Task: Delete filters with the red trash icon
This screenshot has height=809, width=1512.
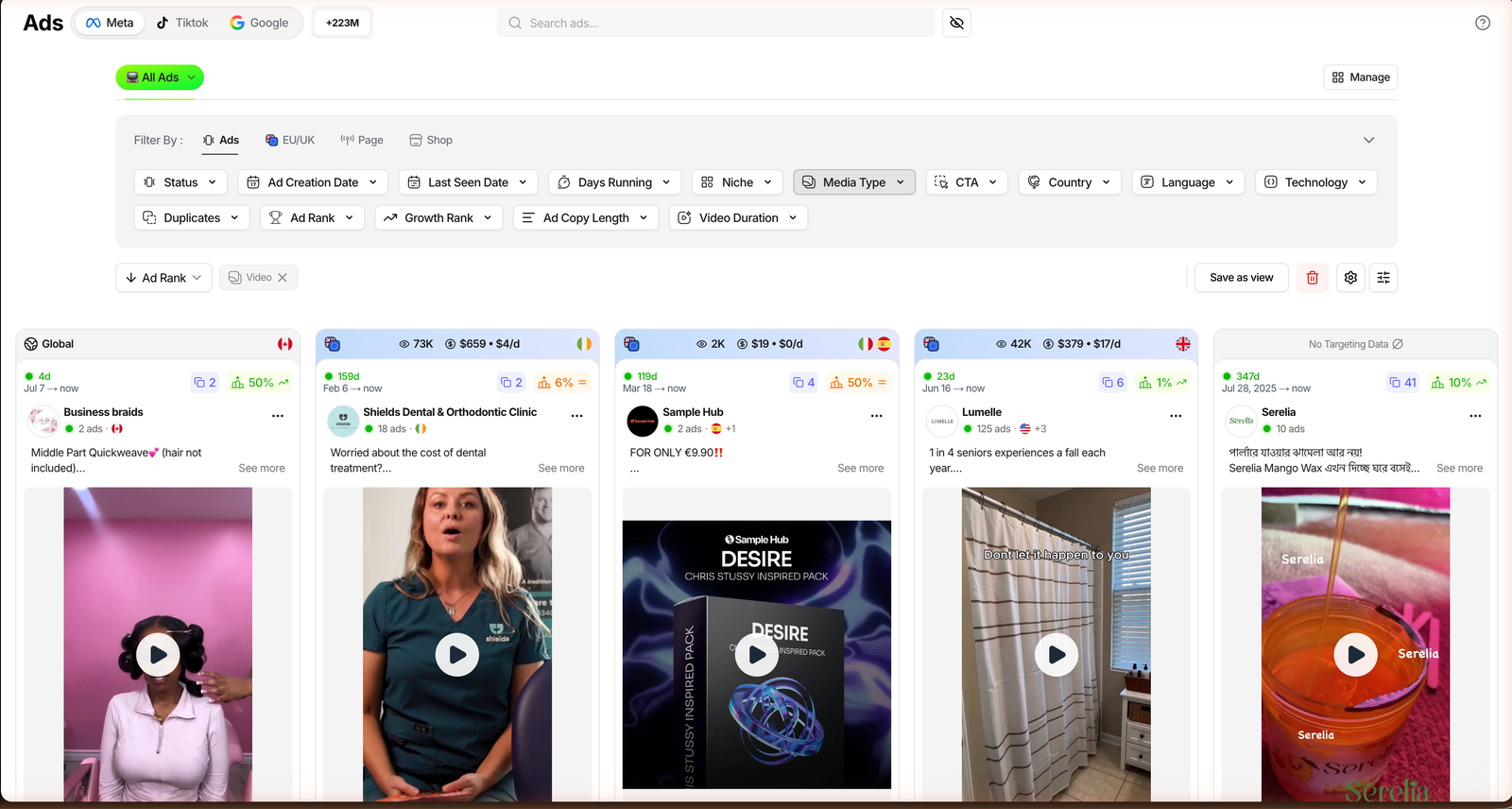Action: (x=1313, y=278)
